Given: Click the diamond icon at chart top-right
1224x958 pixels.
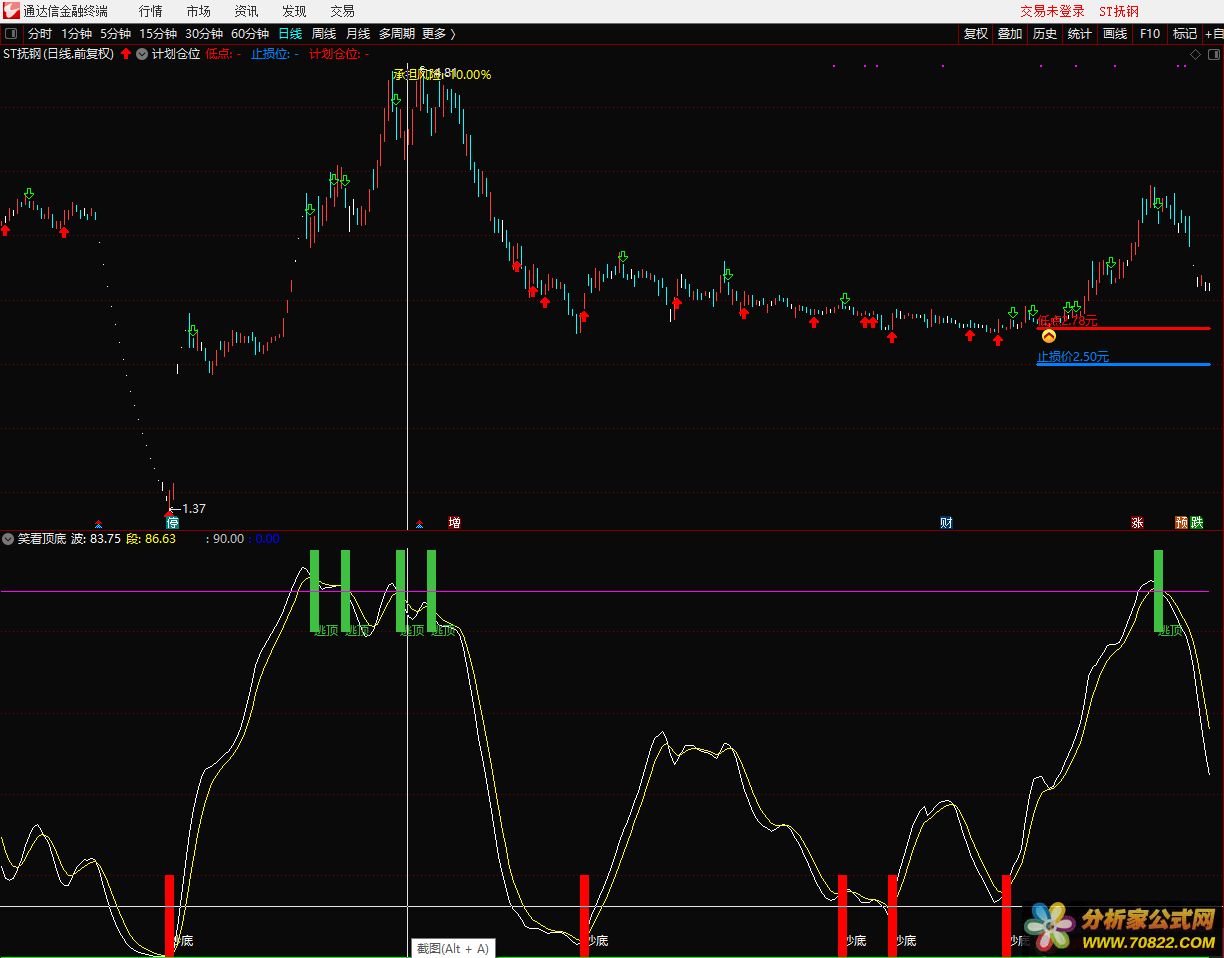Looking at the screenshot, I should point(1194,54).
